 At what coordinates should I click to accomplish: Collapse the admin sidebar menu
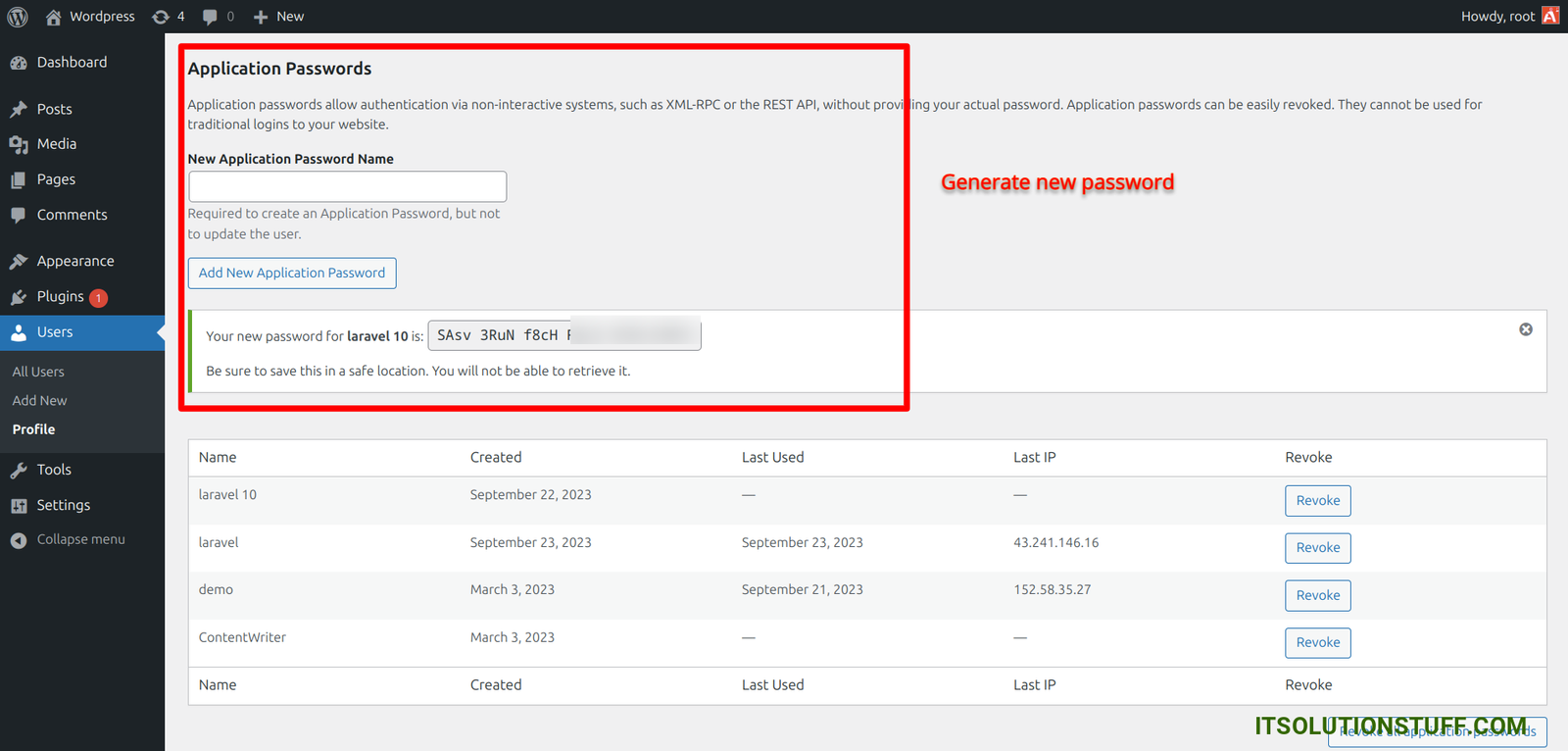(x=80, y=539)
